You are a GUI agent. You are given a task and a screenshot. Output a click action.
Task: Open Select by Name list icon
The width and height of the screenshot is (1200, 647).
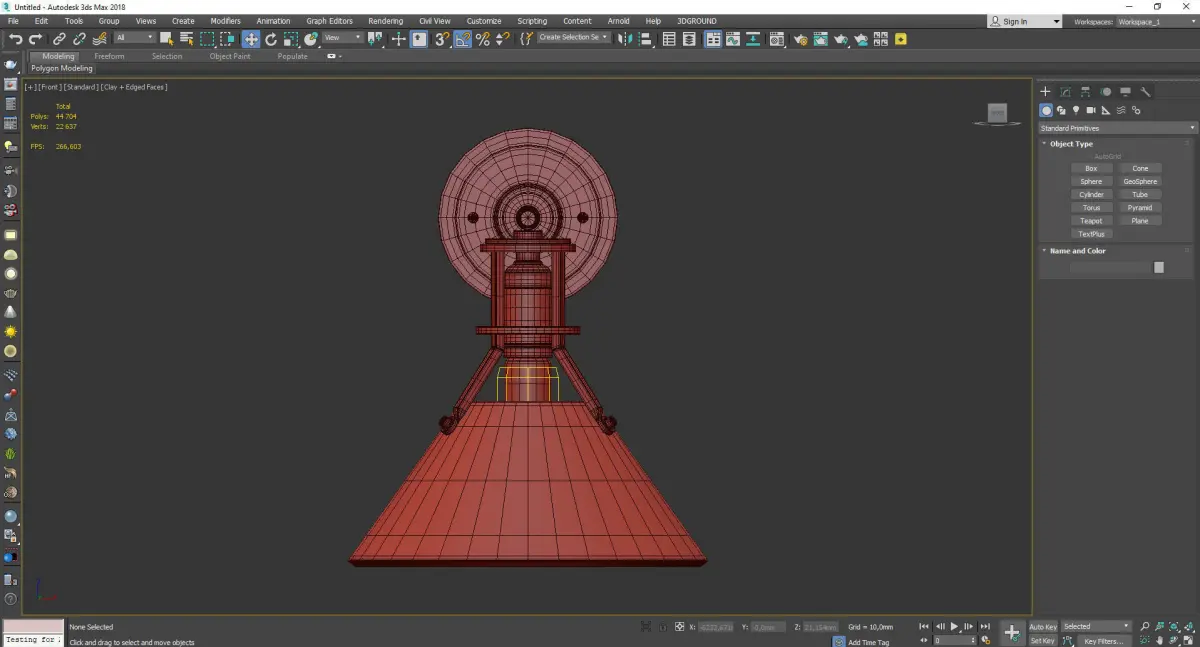186,39
